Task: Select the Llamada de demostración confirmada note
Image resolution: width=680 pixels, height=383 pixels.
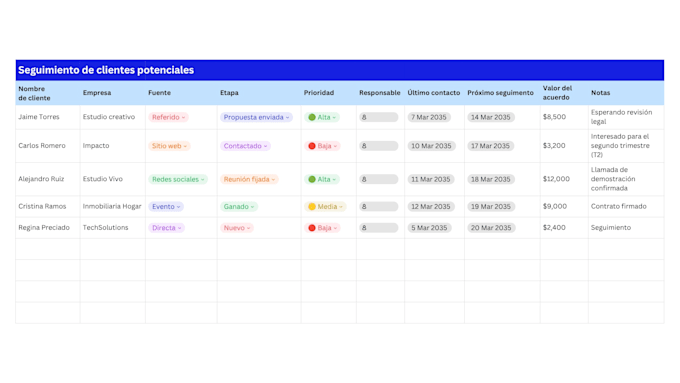Action: click(613, 179)
